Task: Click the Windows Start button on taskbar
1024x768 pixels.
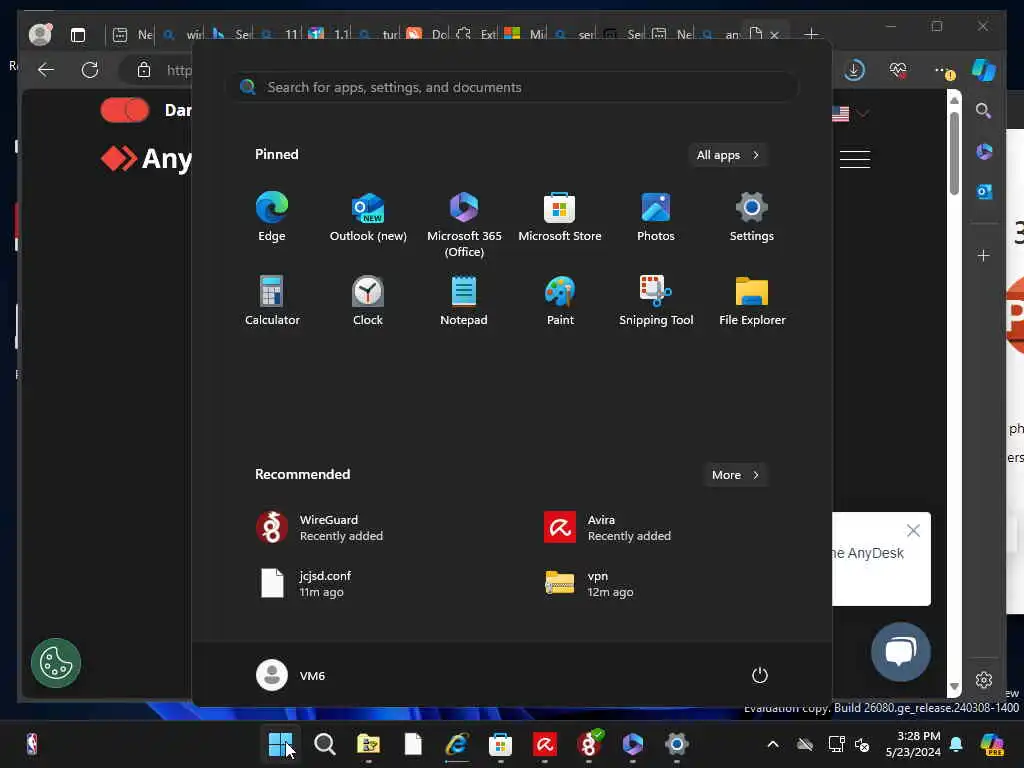Action: click(x=281, y=744)
